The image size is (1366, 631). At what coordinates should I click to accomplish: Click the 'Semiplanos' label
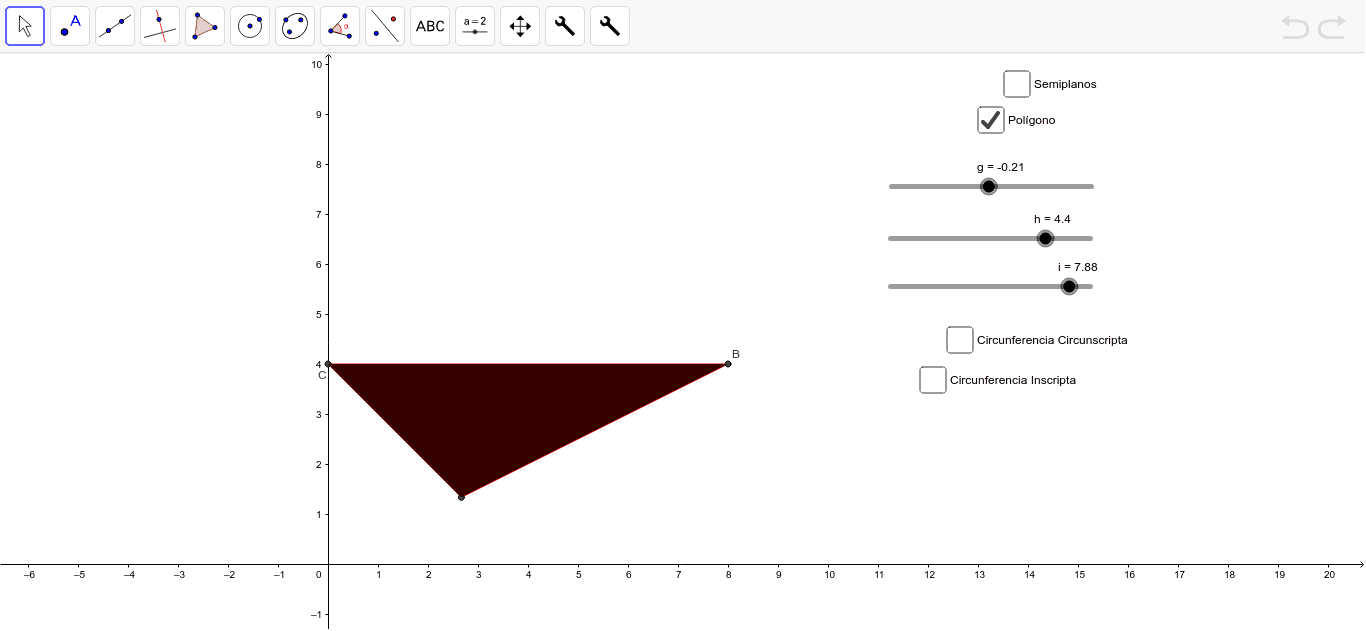pos(1065,84)
